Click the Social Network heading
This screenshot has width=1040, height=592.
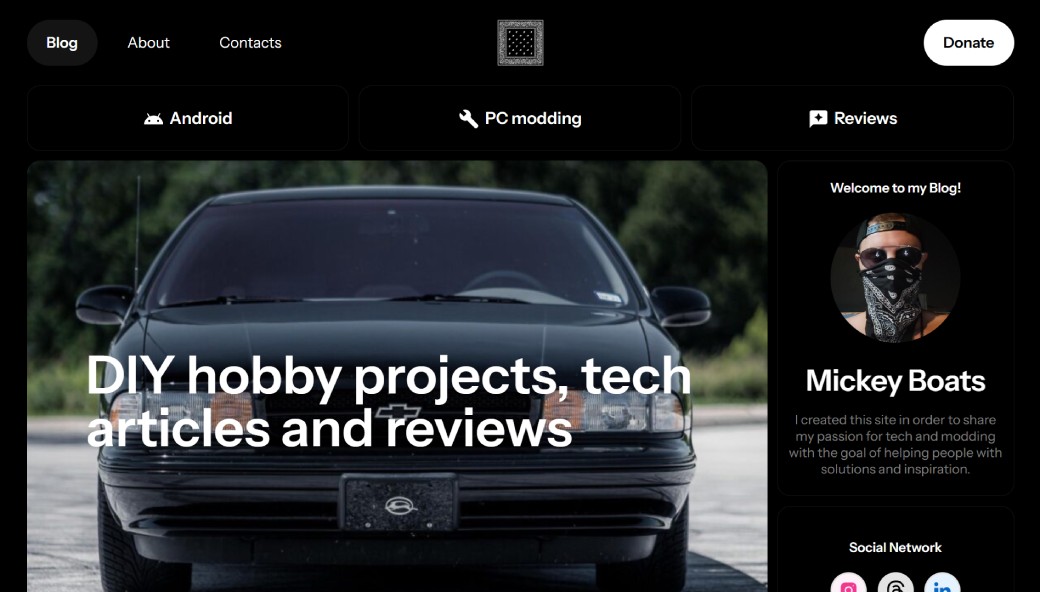(x=895, y=548)
